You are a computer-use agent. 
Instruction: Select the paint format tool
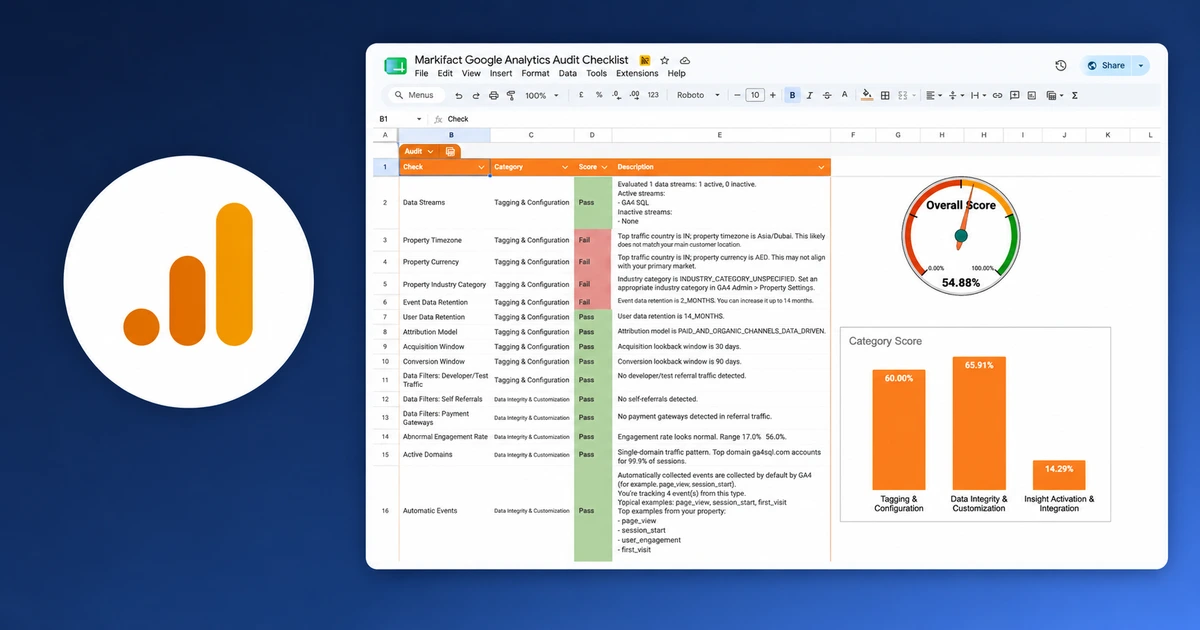tap(511, 96)
